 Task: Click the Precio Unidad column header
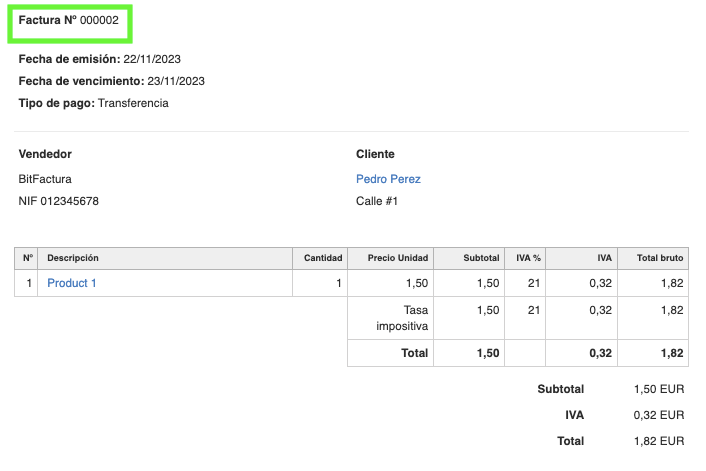pos(398,258)
